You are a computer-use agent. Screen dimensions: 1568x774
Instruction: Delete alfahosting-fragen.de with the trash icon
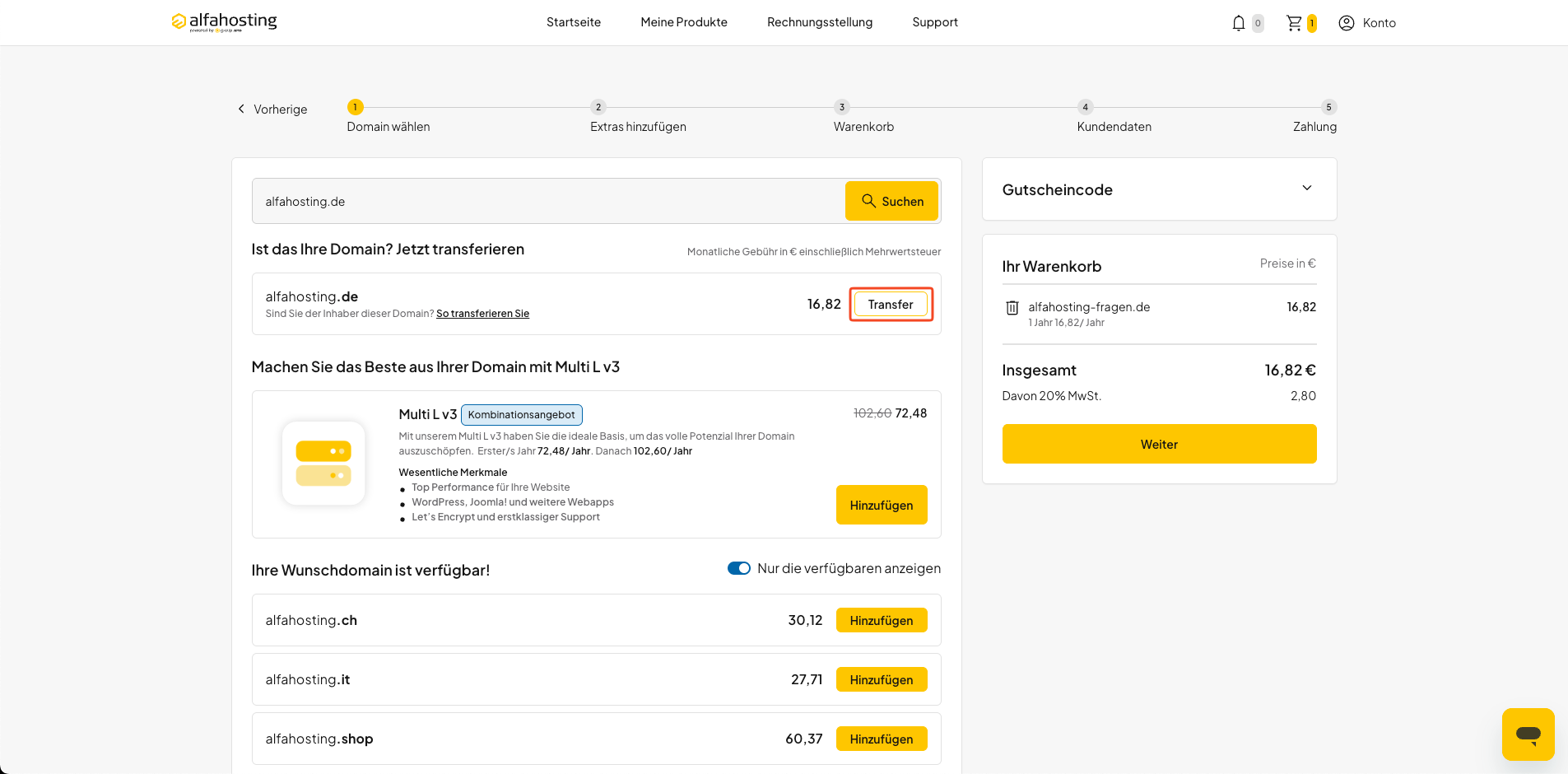click(1012, 308)
